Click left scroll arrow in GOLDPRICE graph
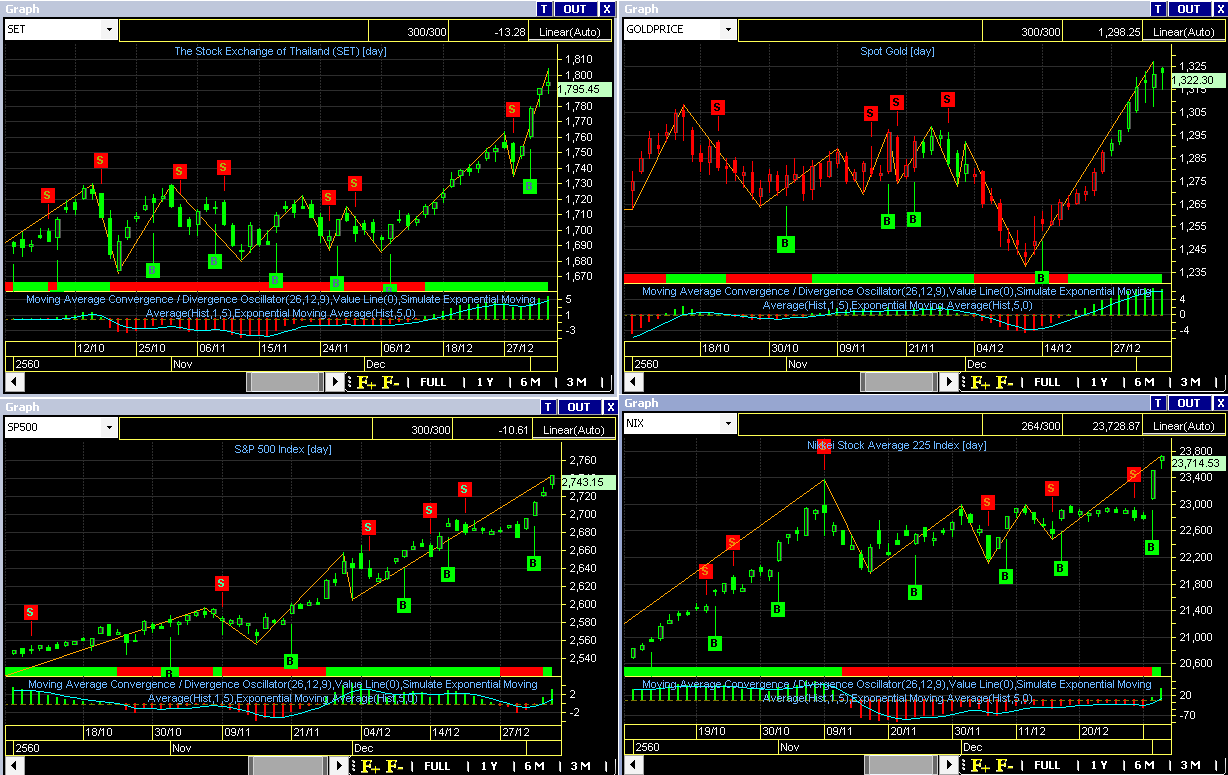The width and height of the screenshot is (1228, 775). pos(631,382)
